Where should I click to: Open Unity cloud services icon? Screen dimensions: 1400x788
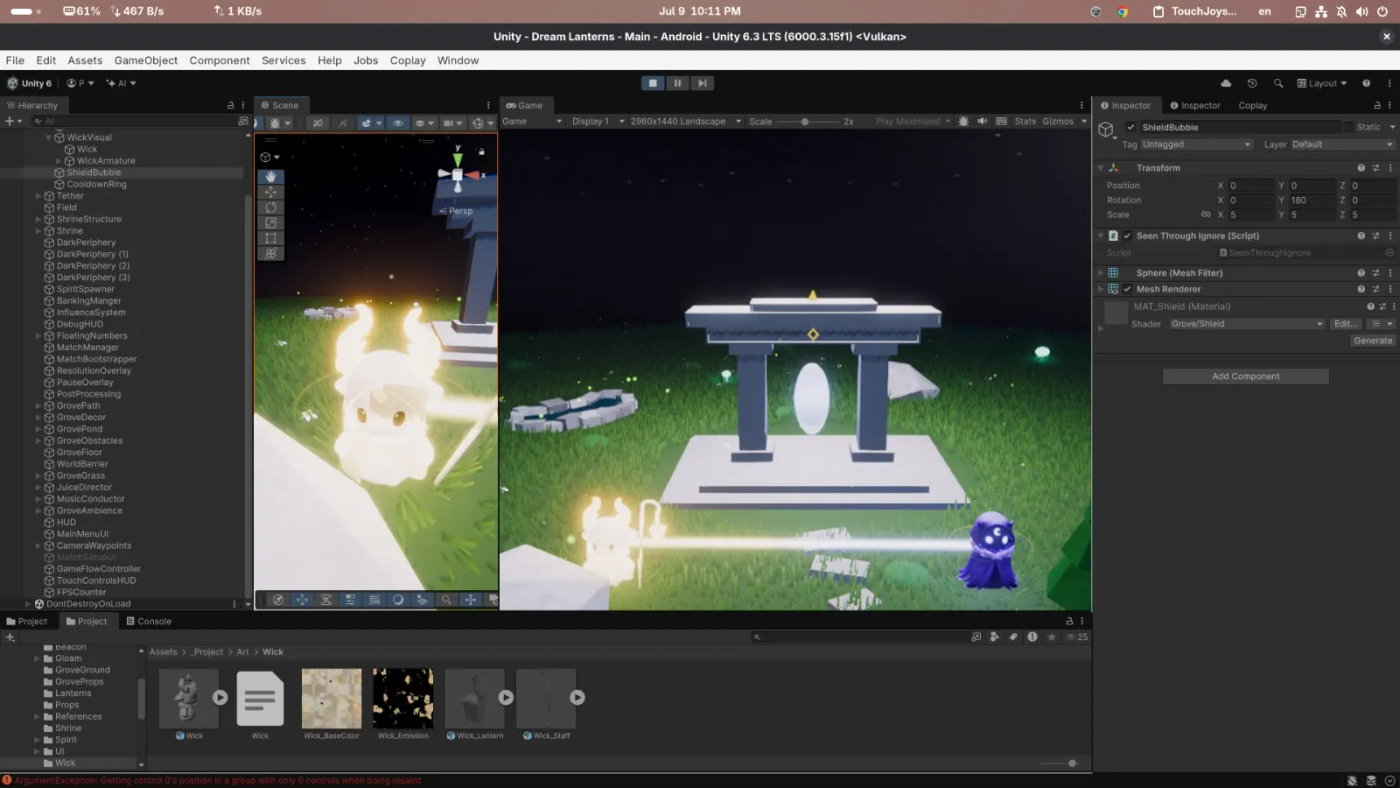[x=1226, y=83]
